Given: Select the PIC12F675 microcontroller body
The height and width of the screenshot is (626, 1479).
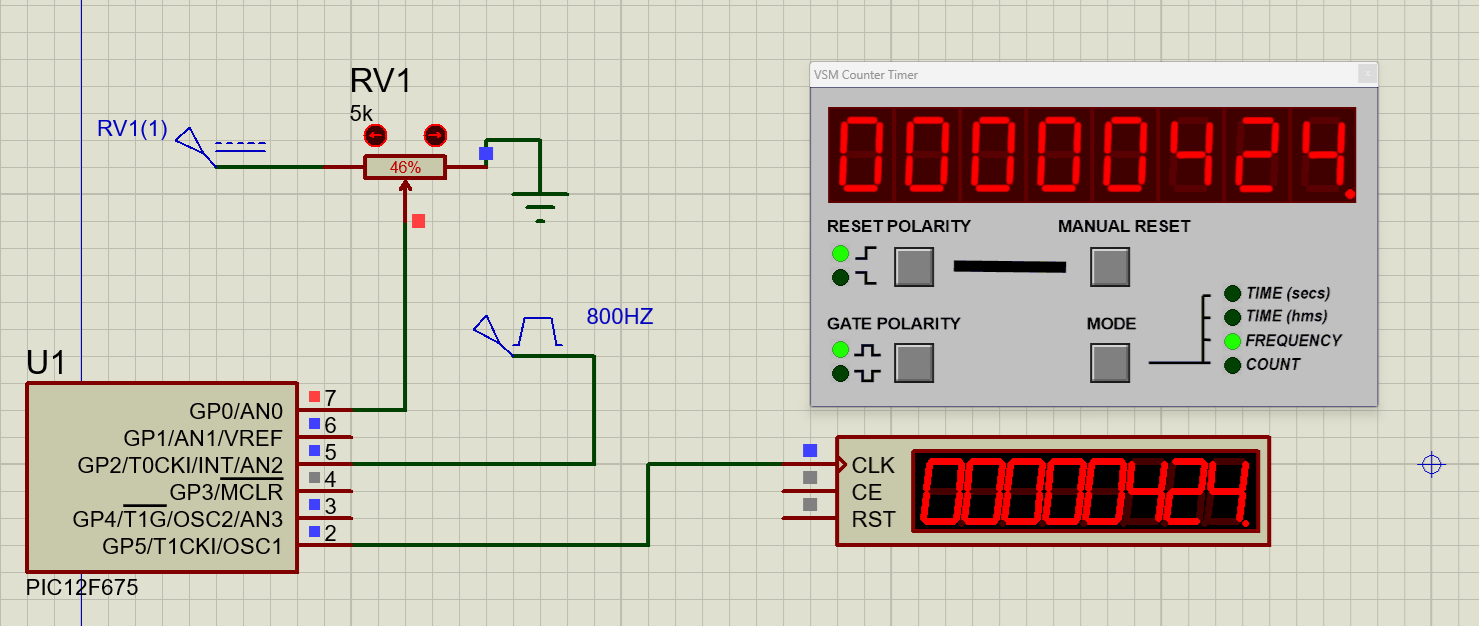Looking at the screenshot, I should [162, 477].
